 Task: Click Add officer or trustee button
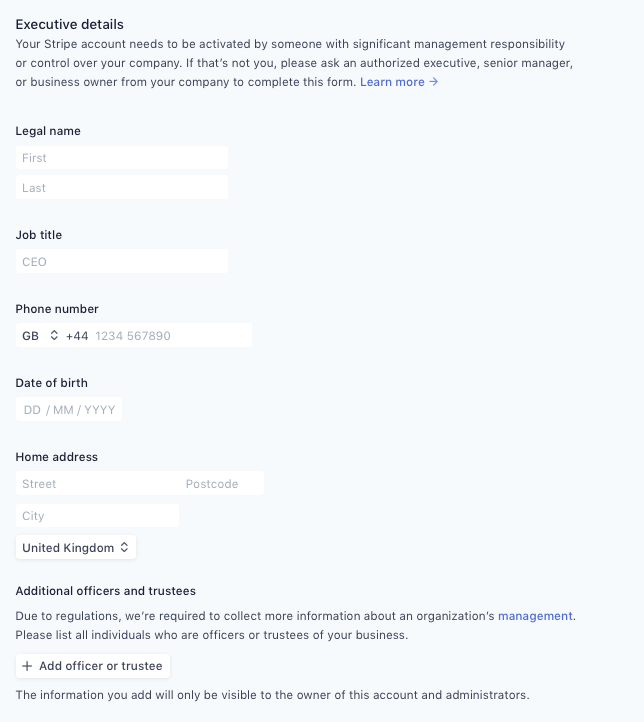tap(93, 666)
